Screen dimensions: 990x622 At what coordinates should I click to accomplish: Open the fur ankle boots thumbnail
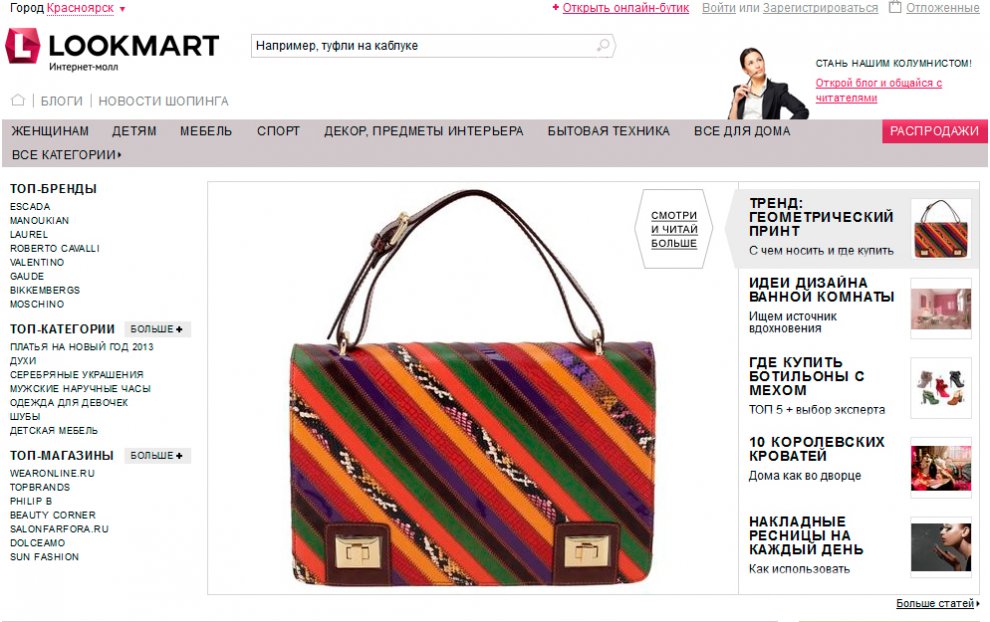[x=941, y=388]
